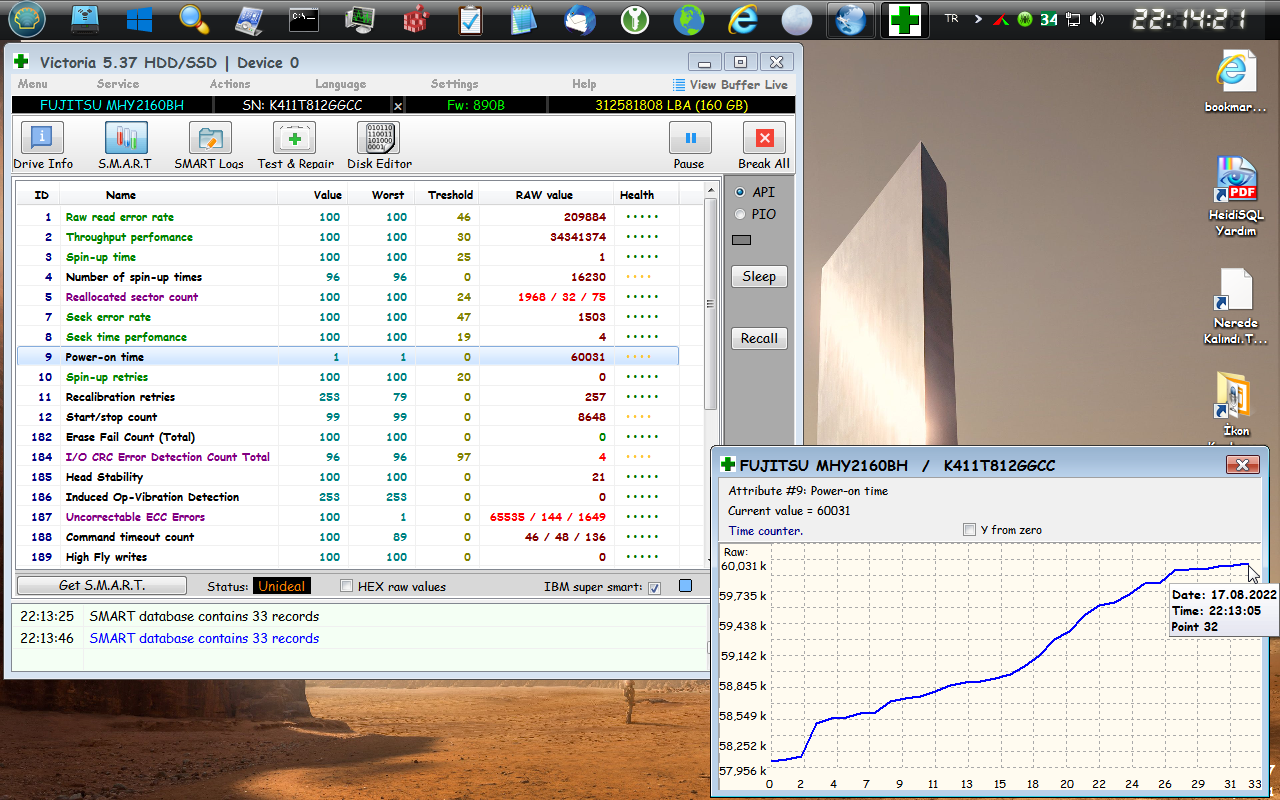Click the Pause icon button
This screenshot has width=1280, height=800.
pos(690,138)
